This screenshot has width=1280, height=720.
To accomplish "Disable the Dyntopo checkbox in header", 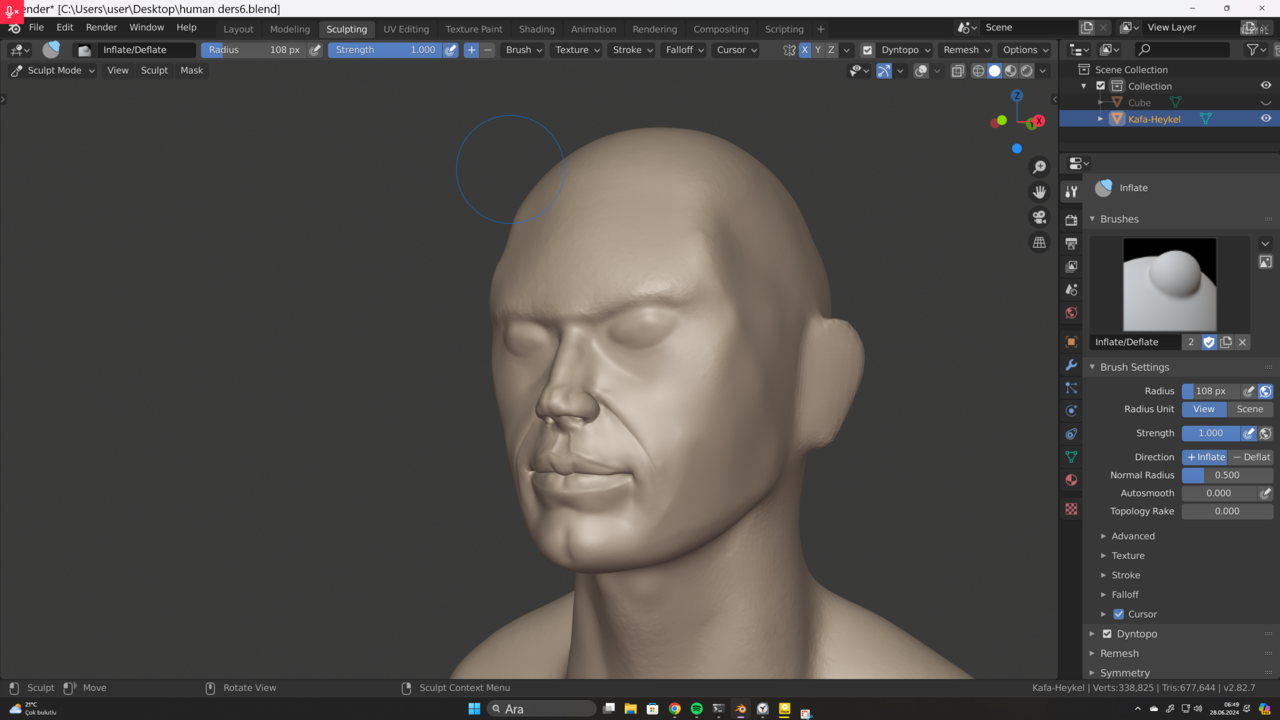I will [x=867, y=50].
